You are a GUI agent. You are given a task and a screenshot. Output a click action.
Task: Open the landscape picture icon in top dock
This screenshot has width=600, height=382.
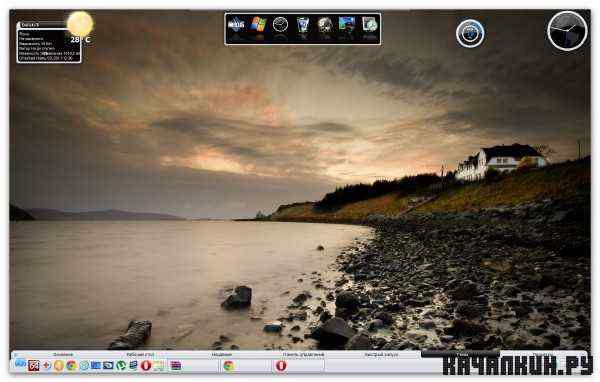click(347, 24)
